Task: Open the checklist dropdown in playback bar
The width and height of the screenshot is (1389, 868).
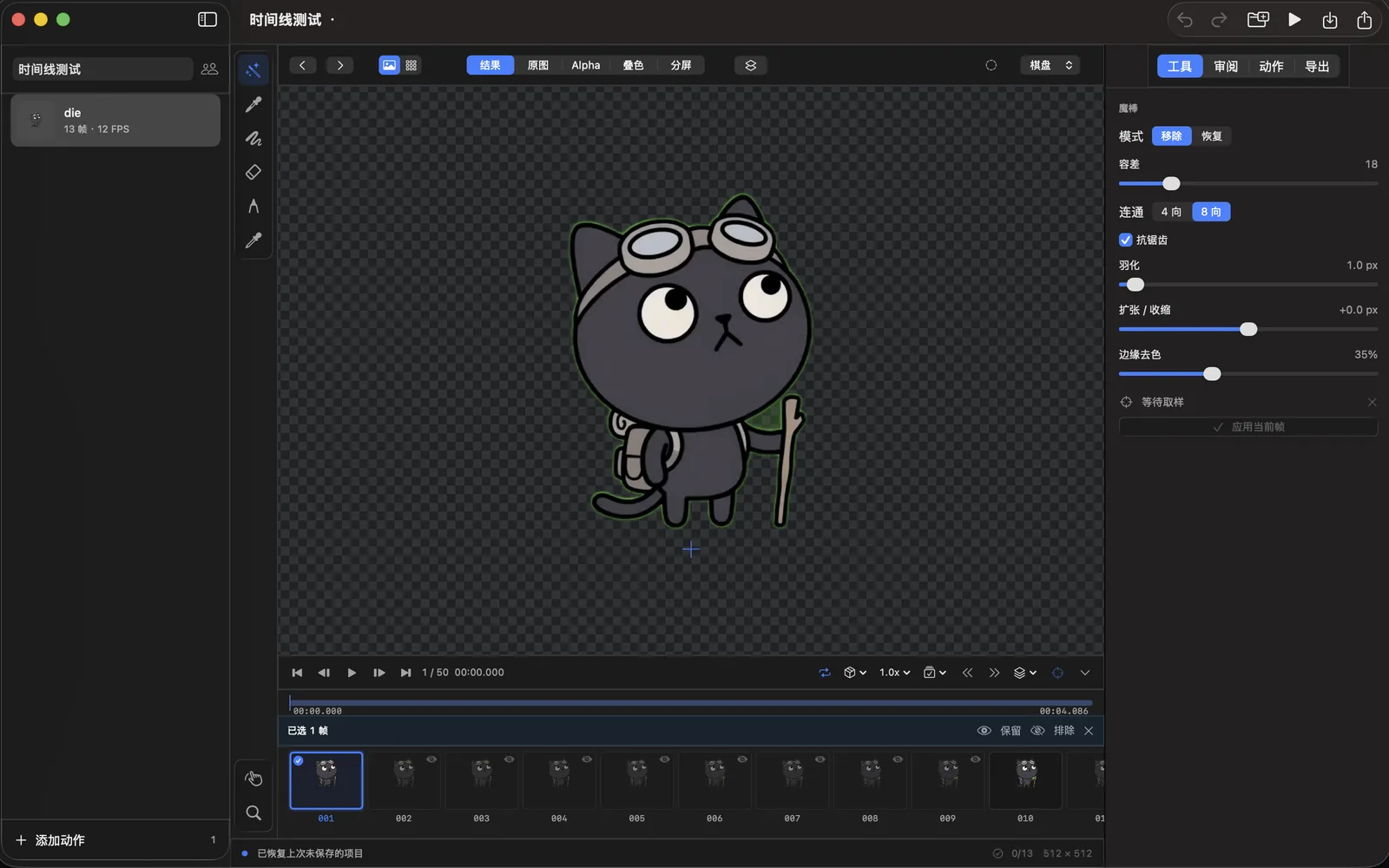Action: coord(935,673)
